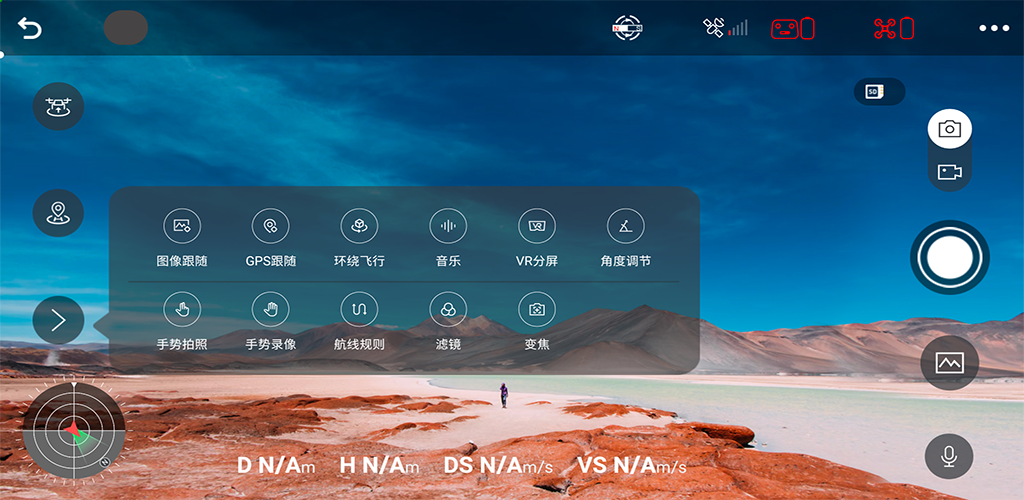This screenshot has width=1024, height=500.
Task: Tap the back arrow icon
Action: tap(29, 28)
